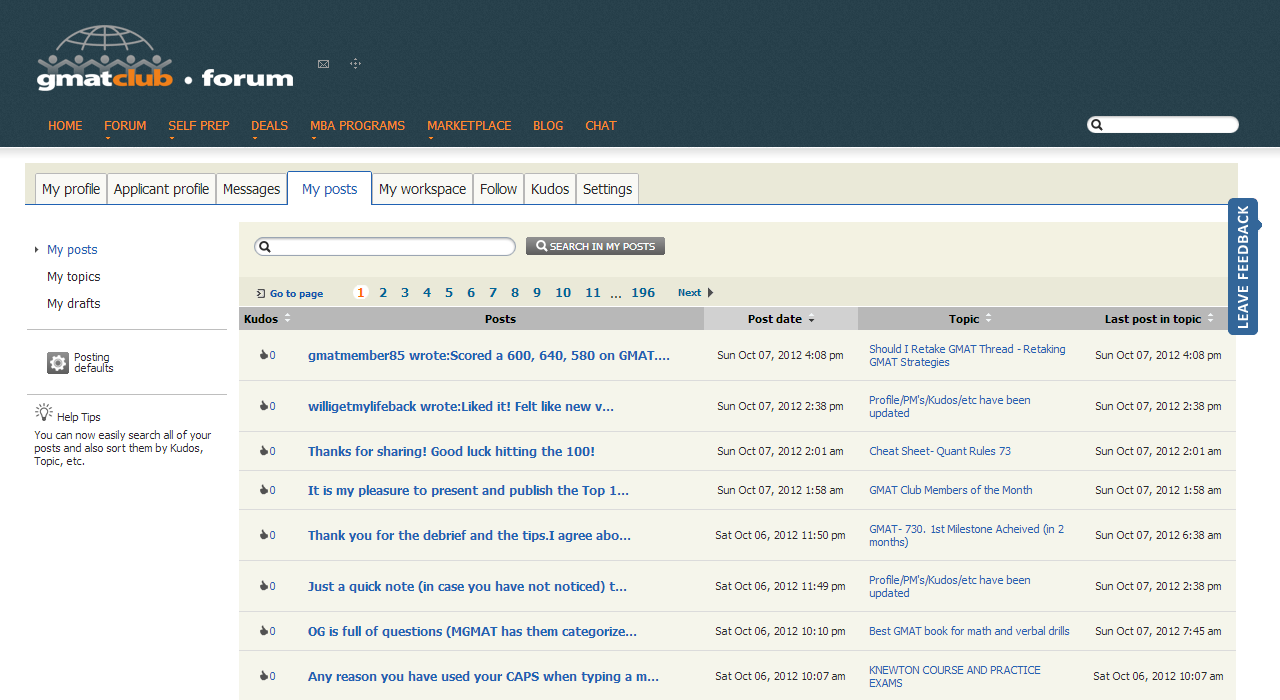
Task: Expand the MBA PROGRAMS nav menu
Action: click(357, 126)
